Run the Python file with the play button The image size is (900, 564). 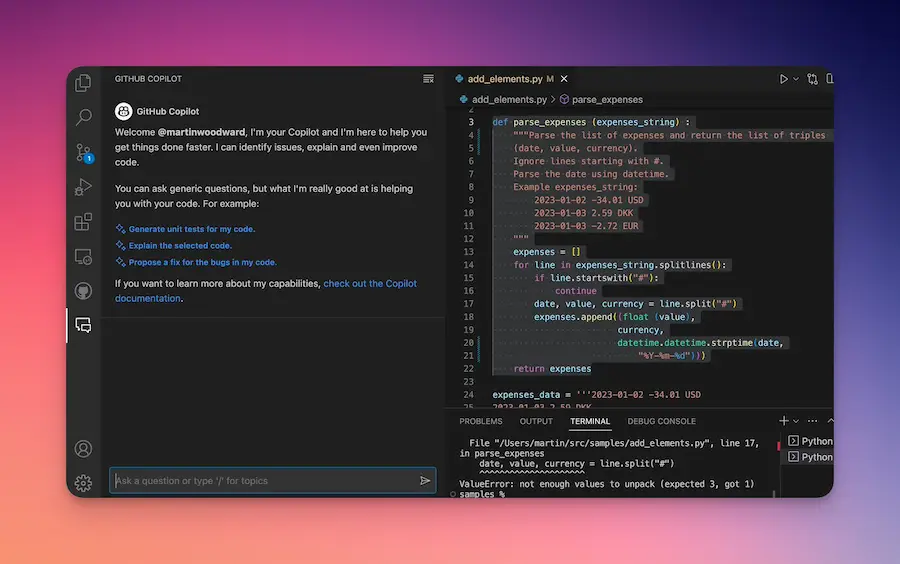click(x=783, y=79)
